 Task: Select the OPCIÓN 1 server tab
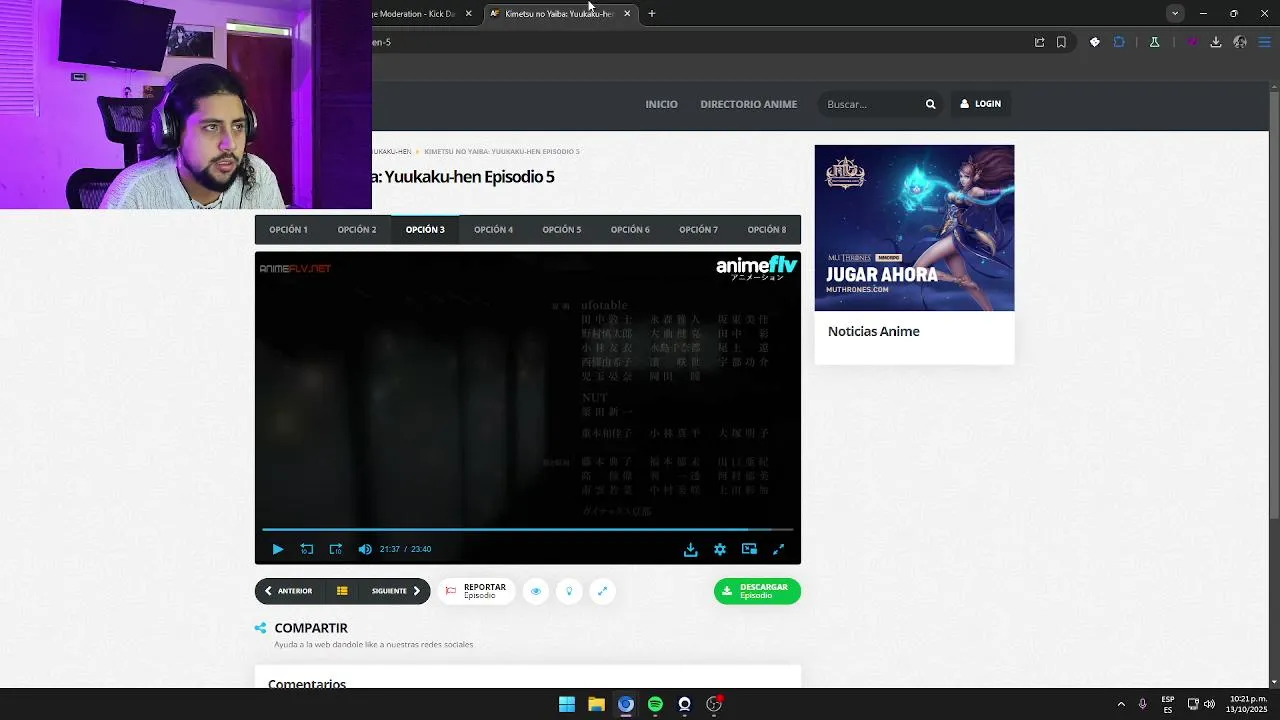288,230
